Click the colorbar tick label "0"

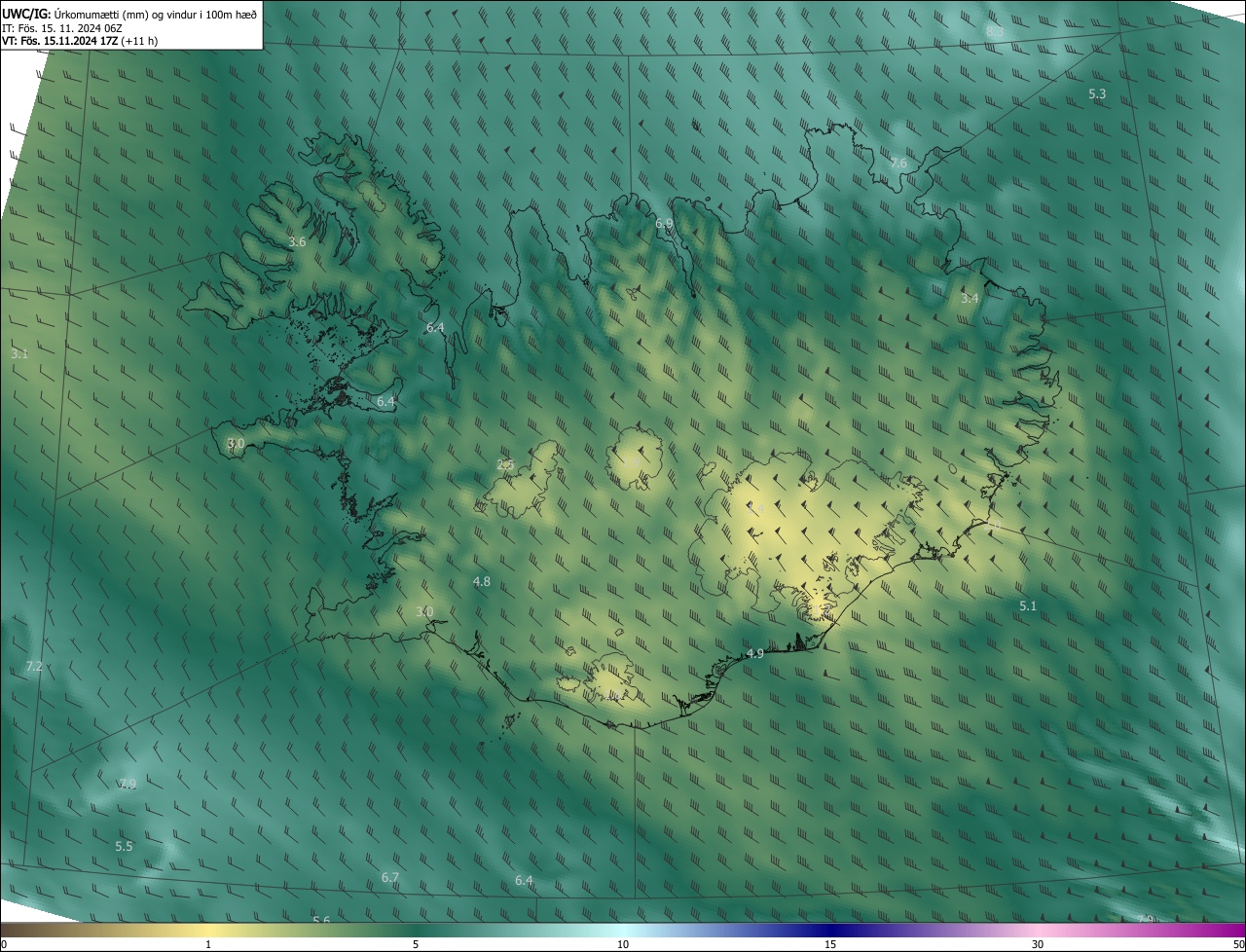tap(4, 945)
